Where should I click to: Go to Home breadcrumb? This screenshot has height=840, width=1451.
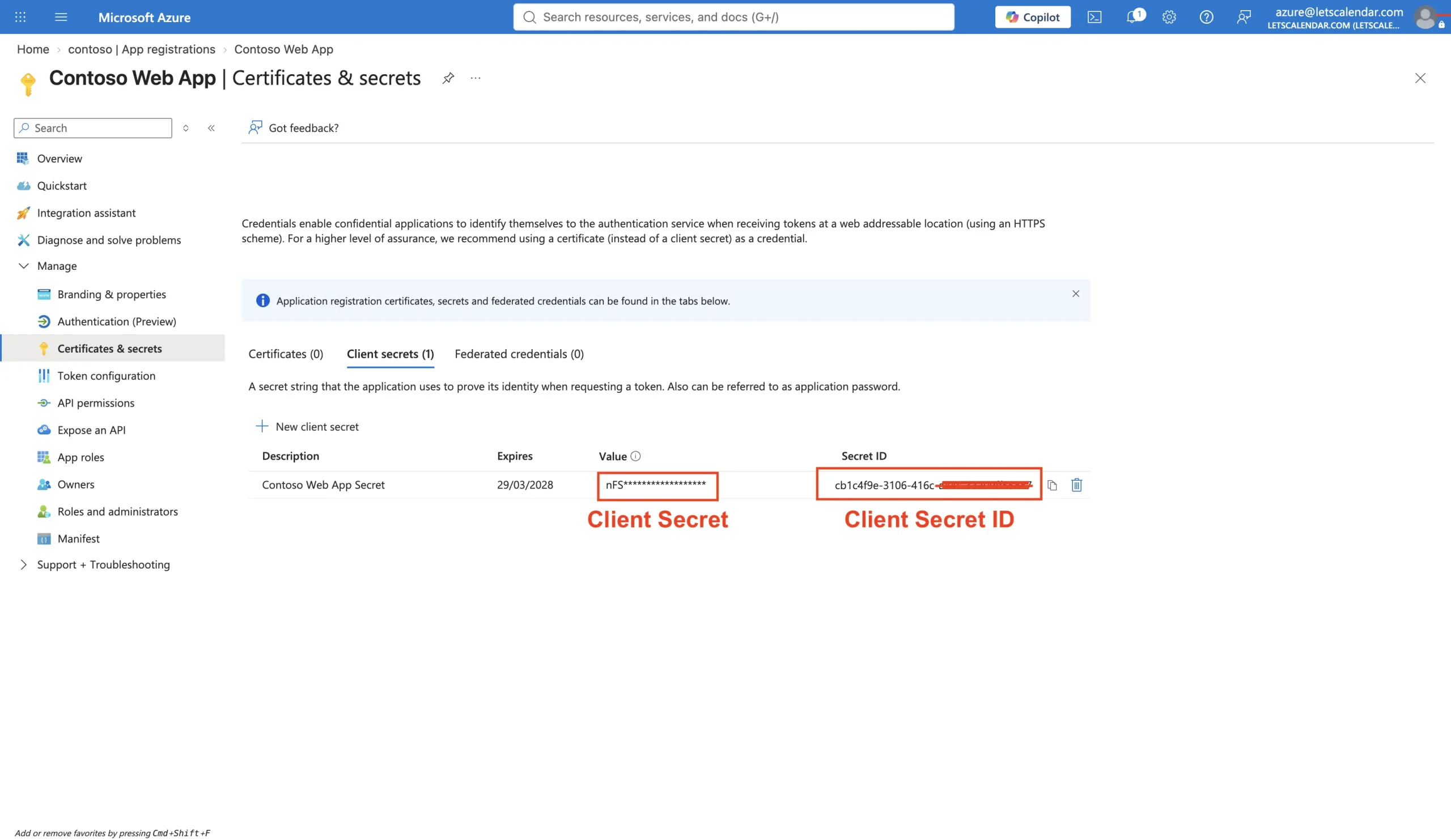pyautogui.click(x=33, y=49)
